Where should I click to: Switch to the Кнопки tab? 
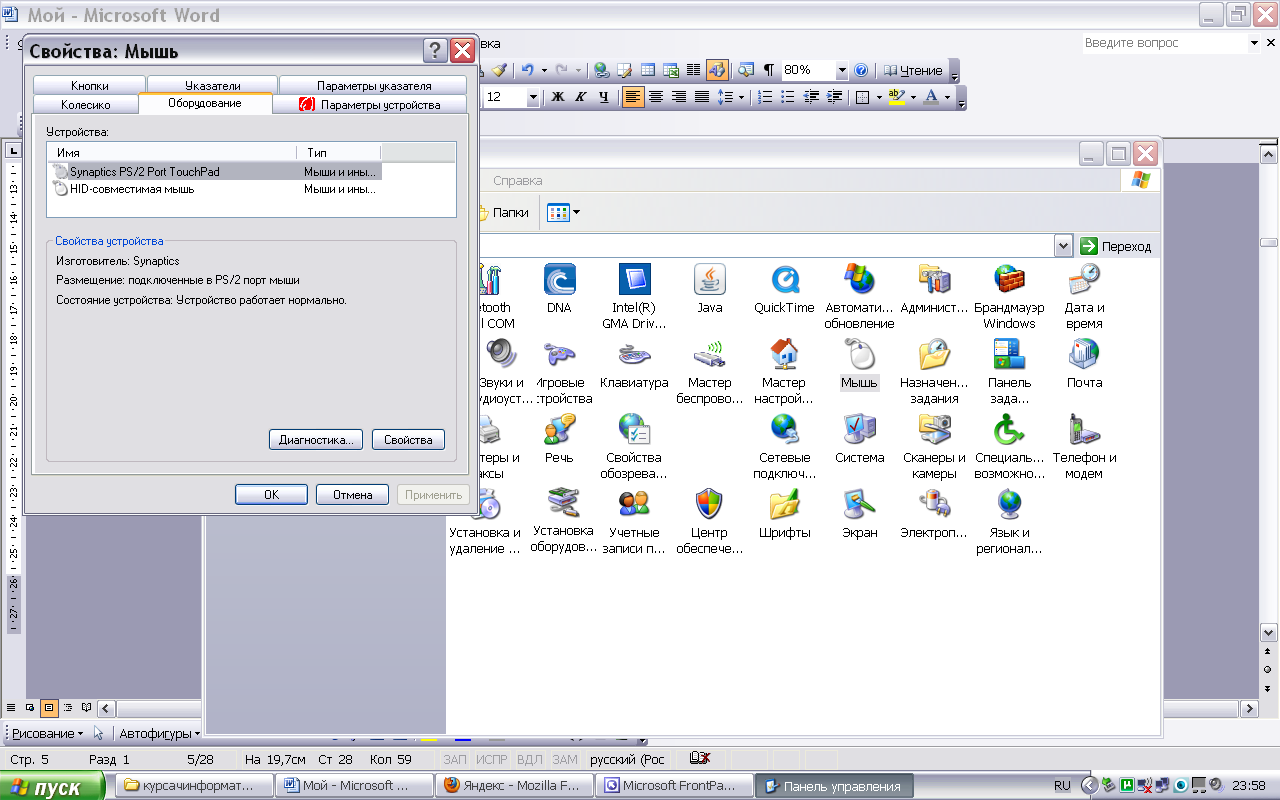tap(90, 86)
